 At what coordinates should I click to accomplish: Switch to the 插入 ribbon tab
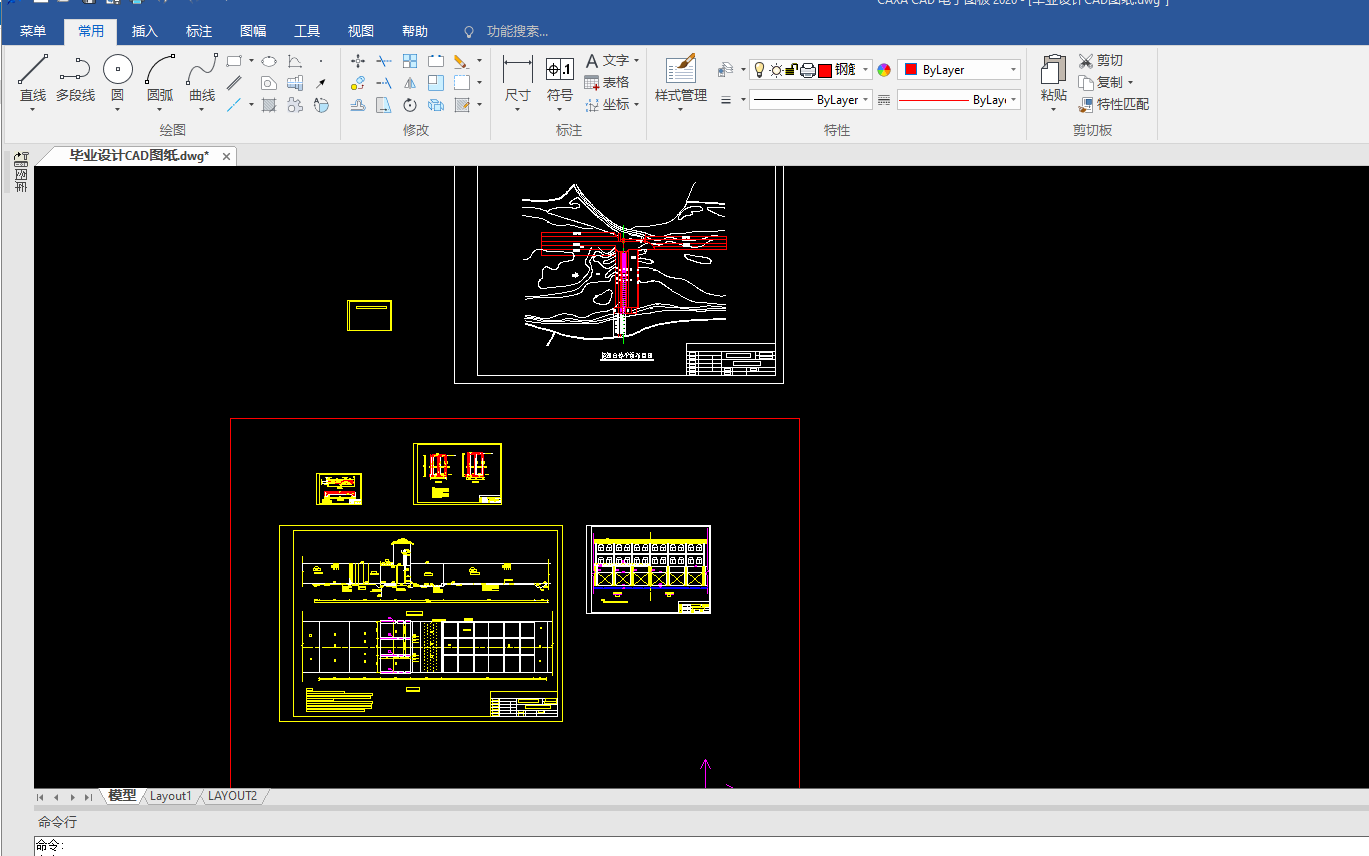click(145, 31)
